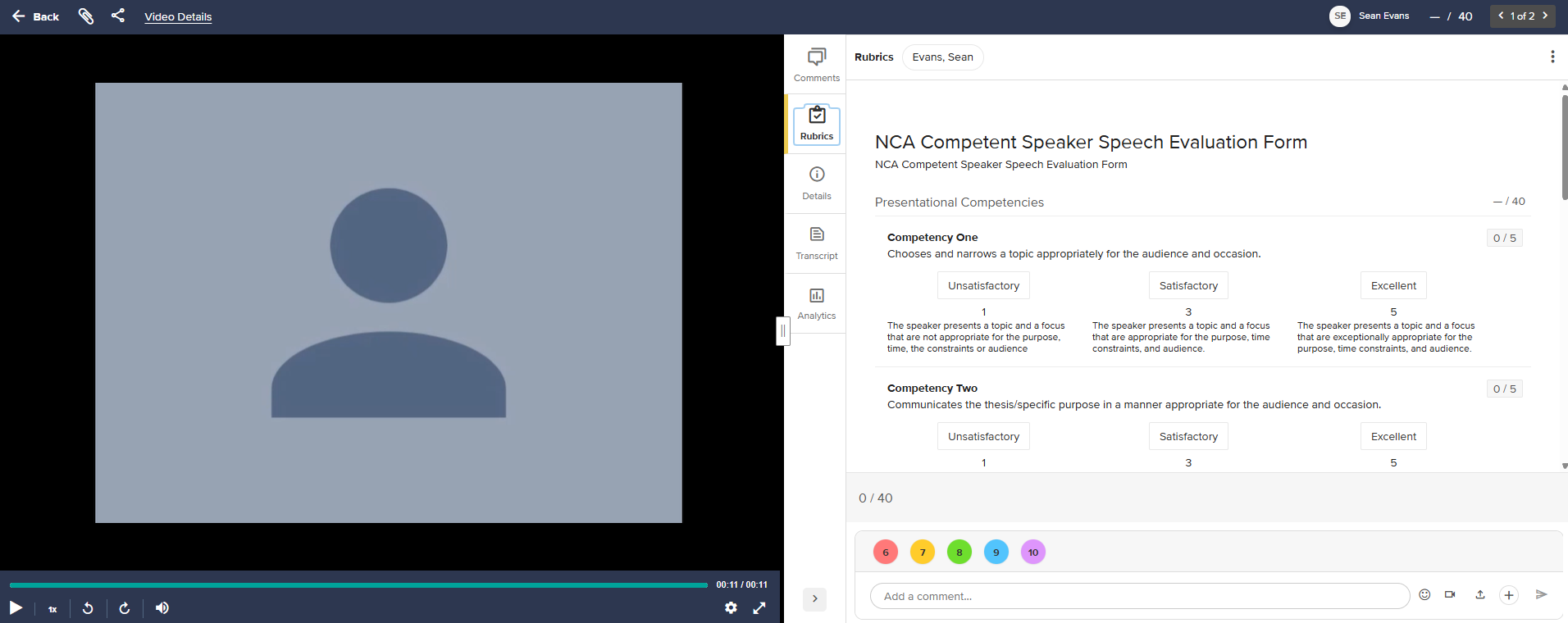Open the rubric more options menu
Image resolution: width=1568 pixels, height=623 pixels.
coord(1552,57)
